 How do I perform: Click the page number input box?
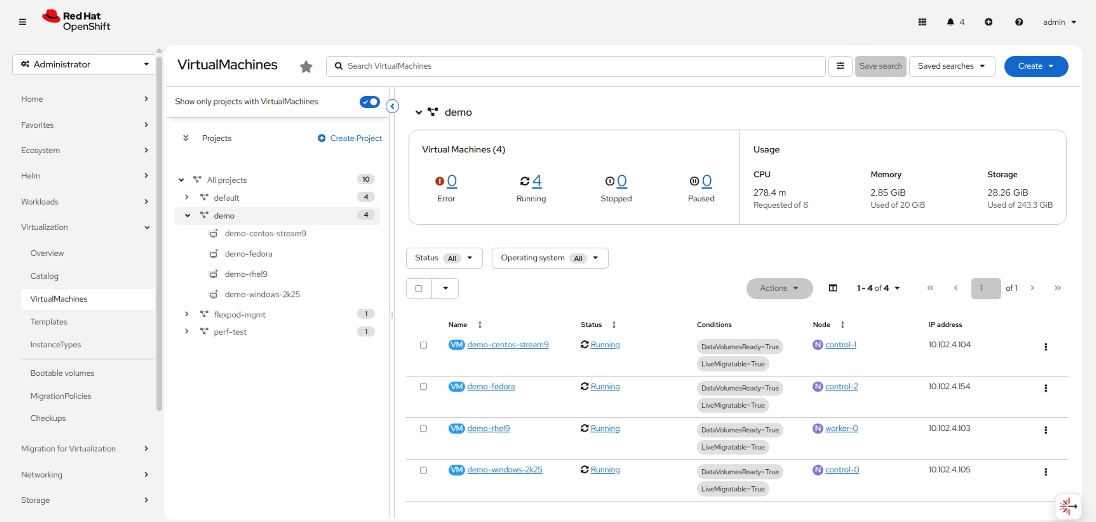click(986, 288)
